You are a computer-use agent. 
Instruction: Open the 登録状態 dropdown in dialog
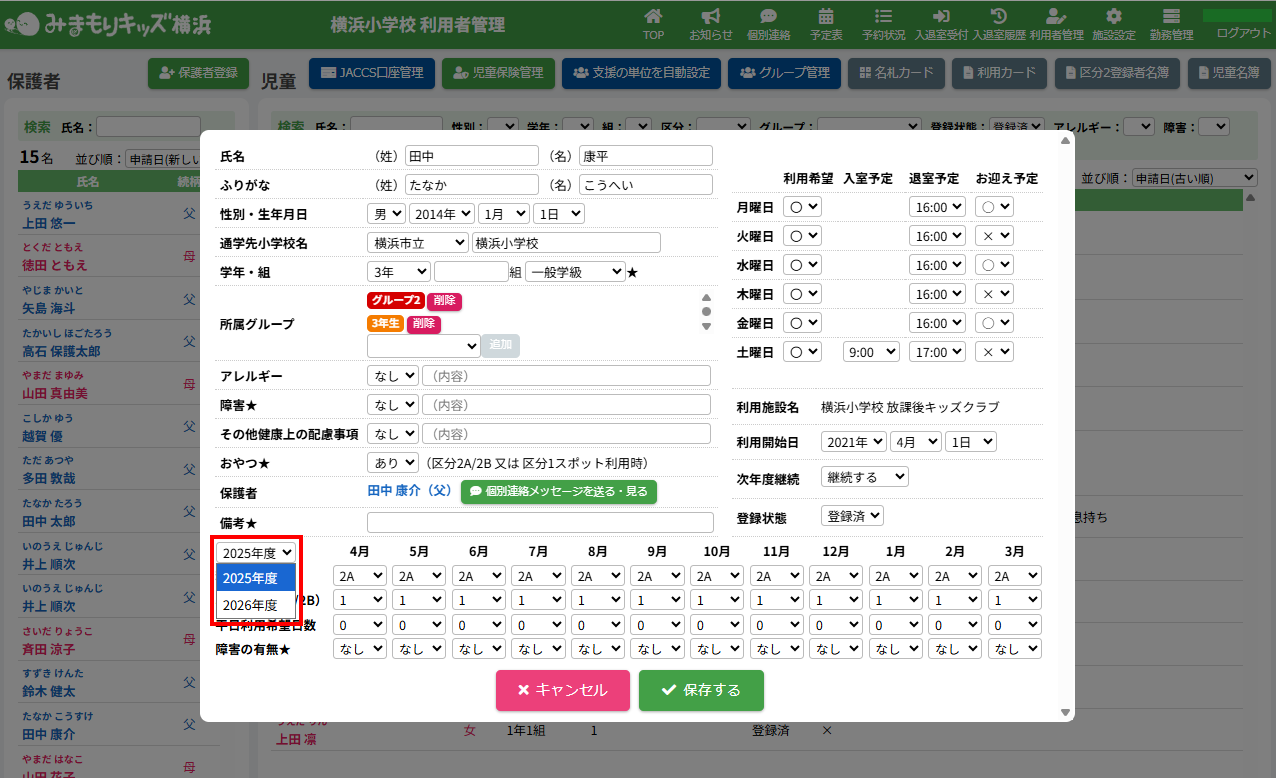(x=852, y=516)
